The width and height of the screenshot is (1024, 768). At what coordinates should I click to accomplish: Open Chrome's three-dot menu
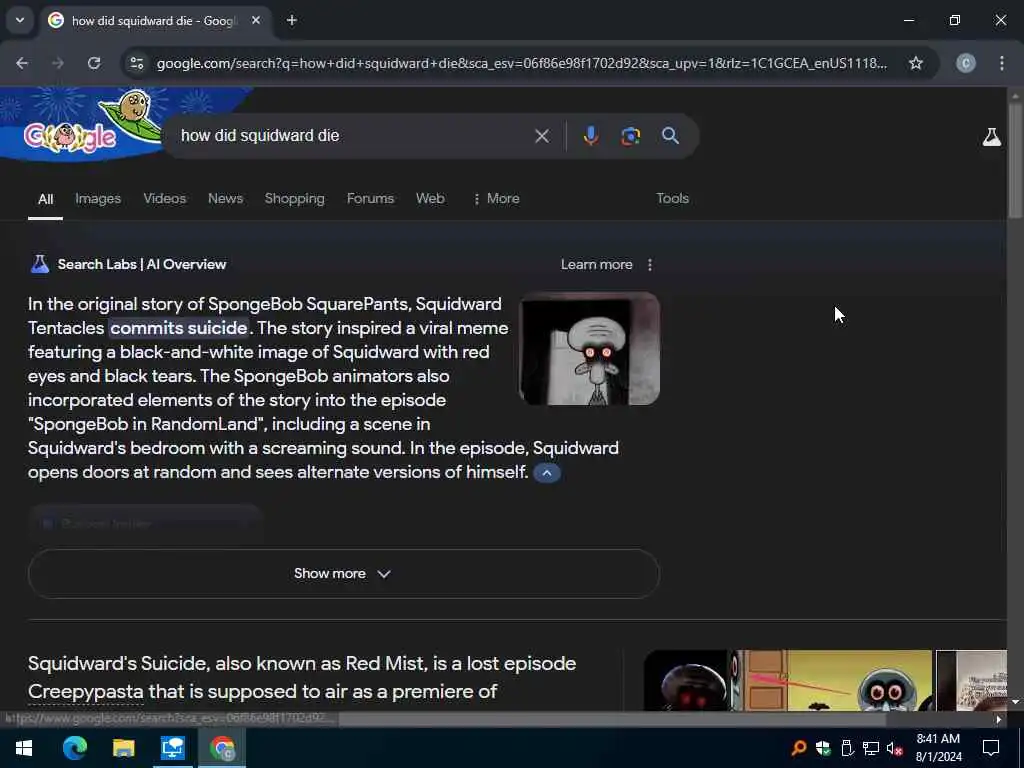coord(1002,63)
